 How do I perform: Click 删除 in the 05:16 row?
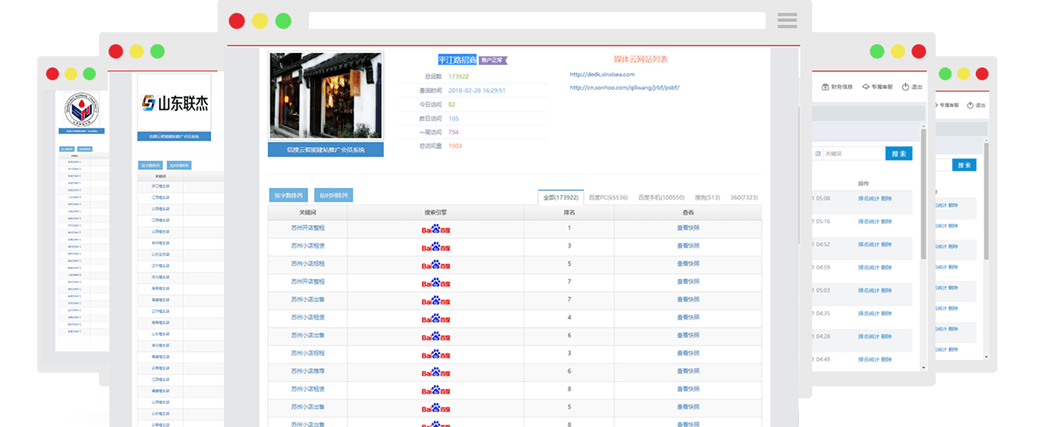pyautogui.click(x=886, y=221)
